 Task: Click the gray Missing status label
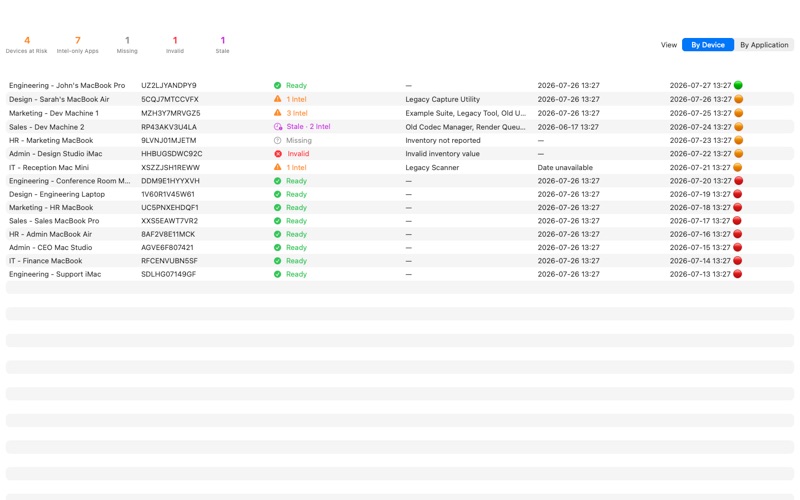[298, 140]
